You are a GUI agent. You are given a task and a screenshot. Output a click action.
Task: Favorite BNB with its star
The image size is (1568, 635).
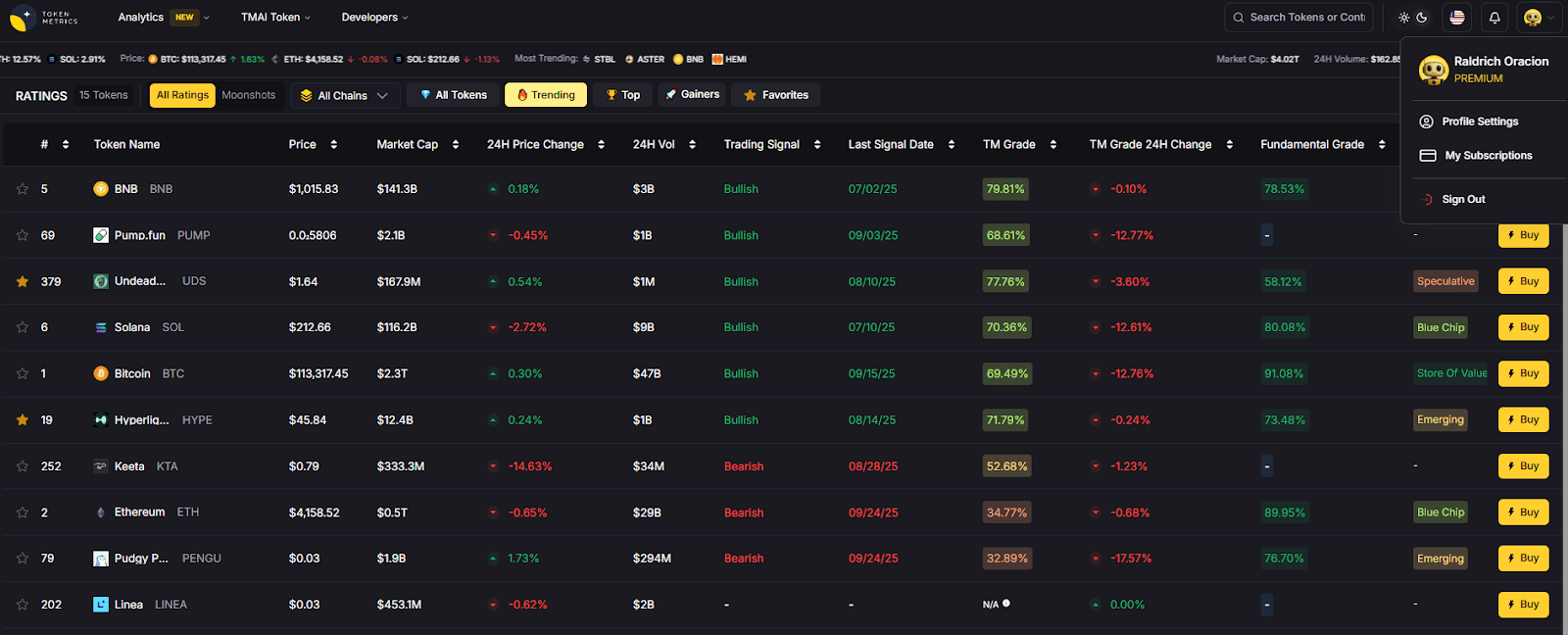(x=23, y=189)
